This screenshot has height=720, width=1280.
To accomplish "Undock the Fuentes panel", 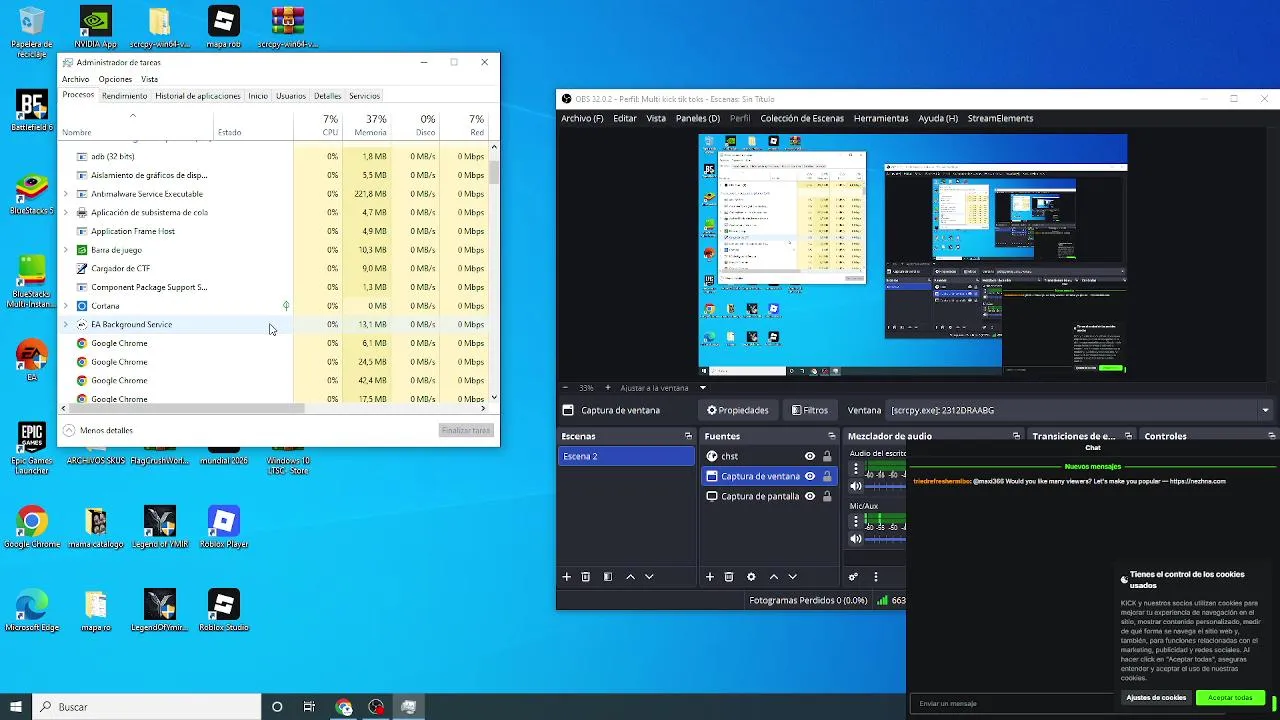I will pos(832,436).
